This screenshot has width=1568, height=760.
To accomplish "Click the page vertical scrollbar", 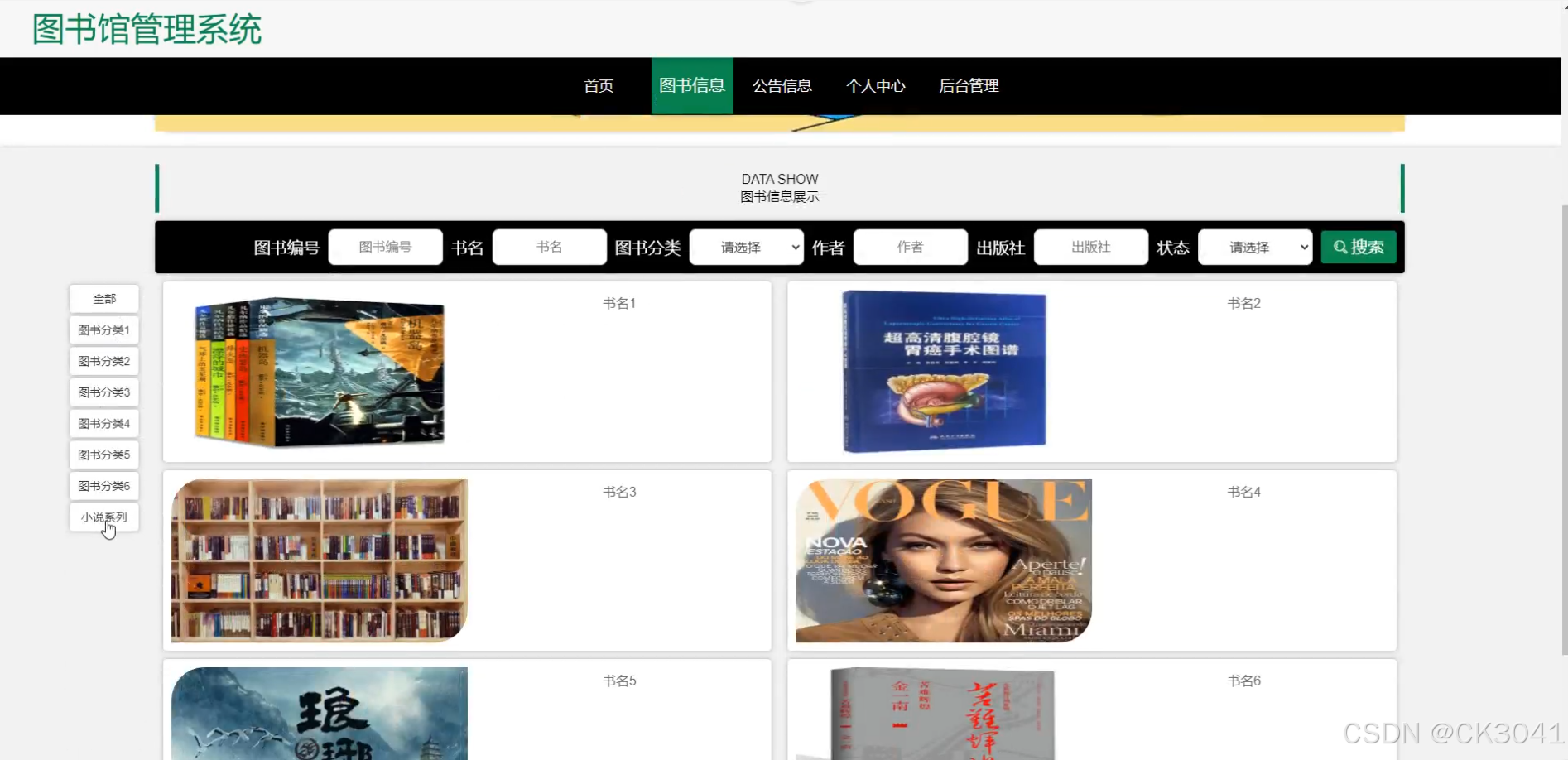I will (x=1564, y=429).
